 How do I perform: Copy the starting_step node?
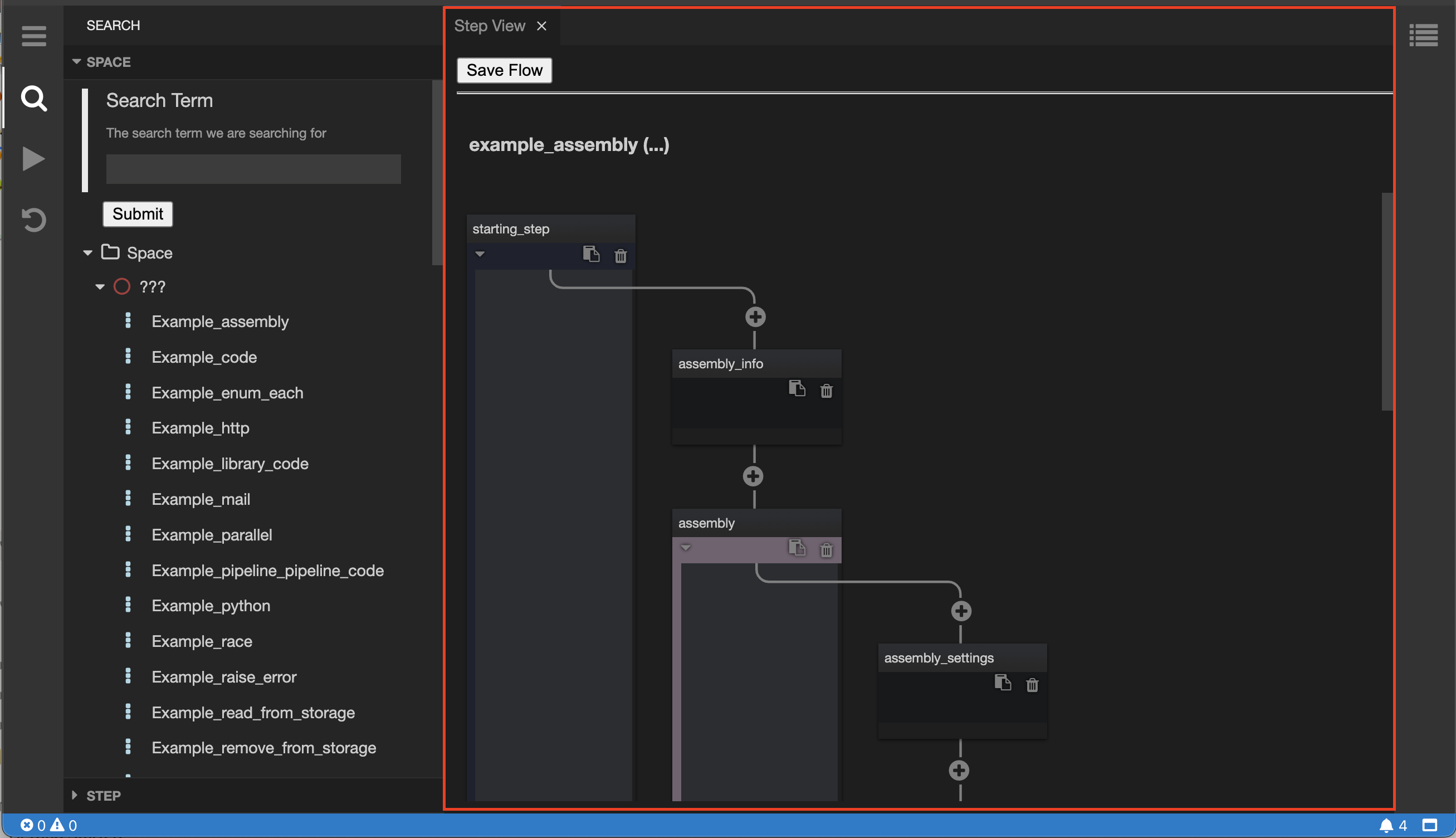[x=591, y=254]
